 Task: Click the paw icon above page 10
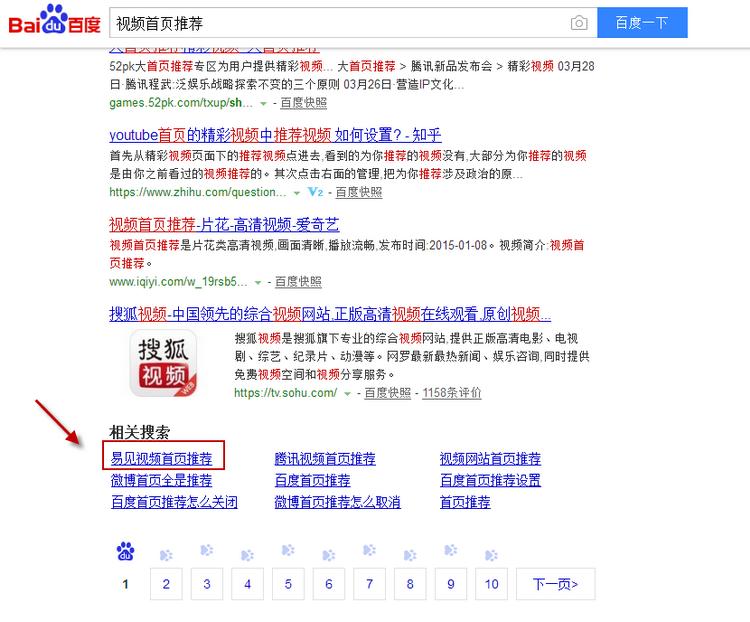491,555
